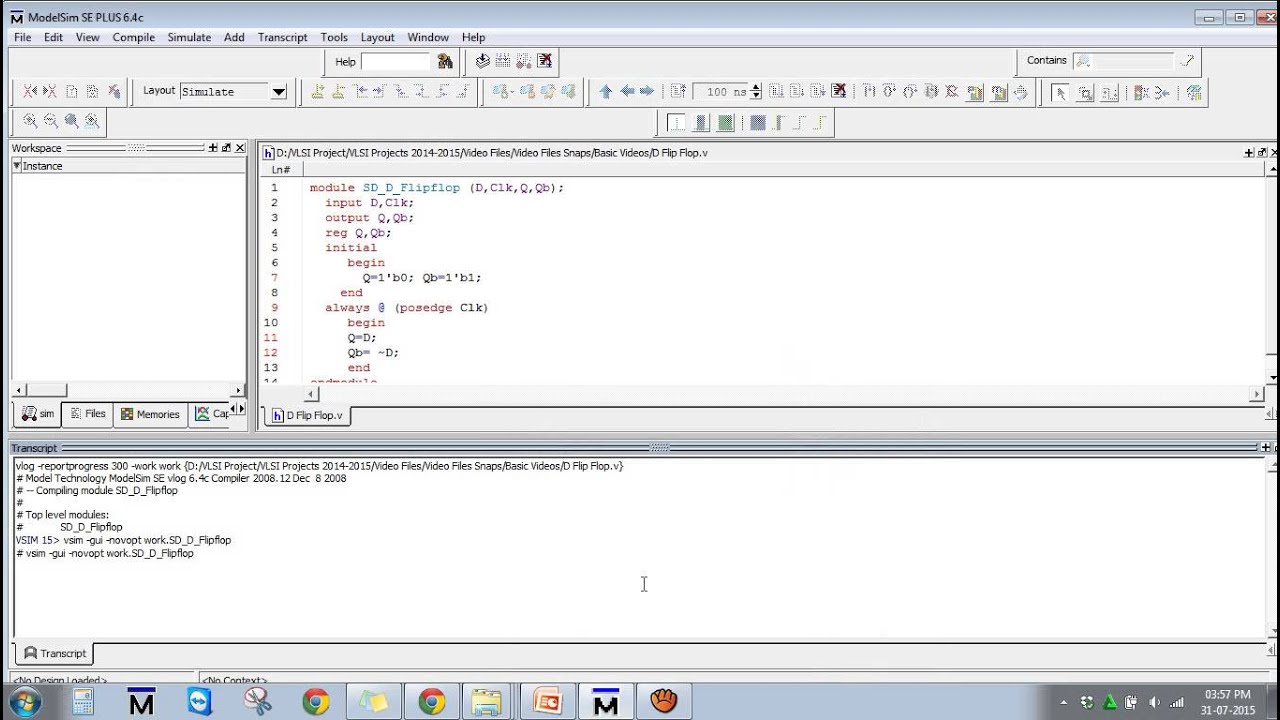Click the Zoom Full magnifier icon
Viewport: 1280px width, 720px height.
72,121
